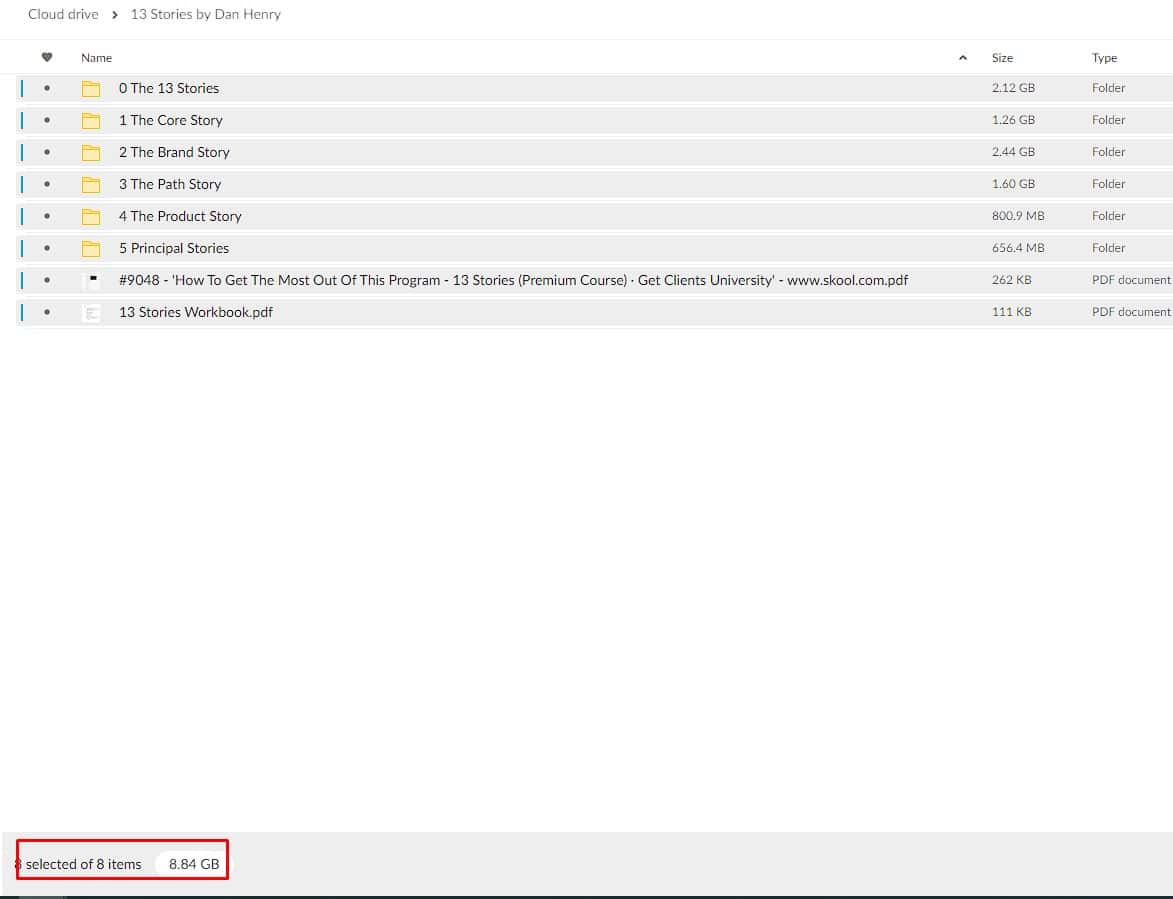The width and height of the screenshot is (1173, 899).
Task: Click the folder icon for 4 The Product Story
Action: [x=91, y=216]
